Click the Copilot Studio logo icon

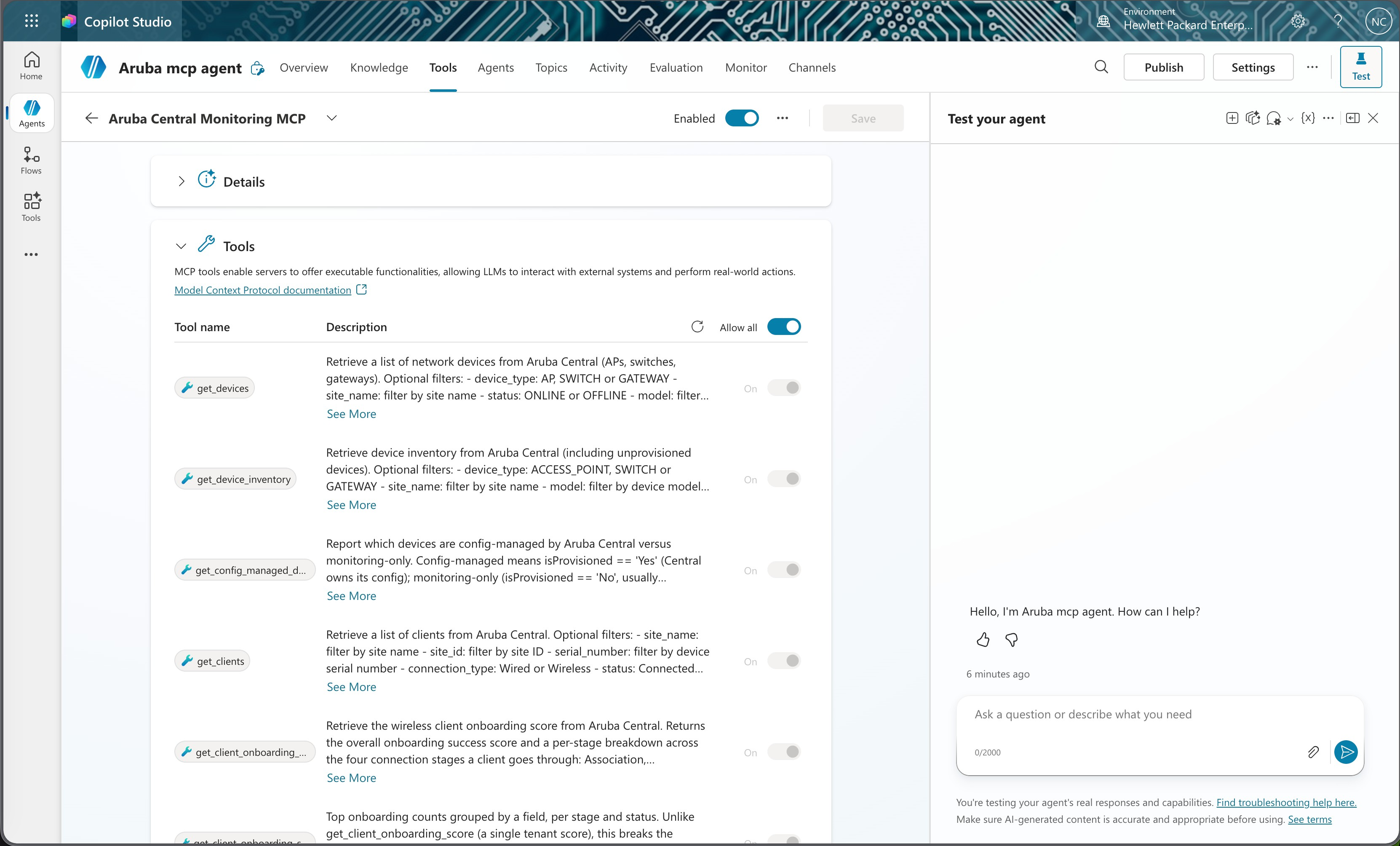tap(69, 21)
